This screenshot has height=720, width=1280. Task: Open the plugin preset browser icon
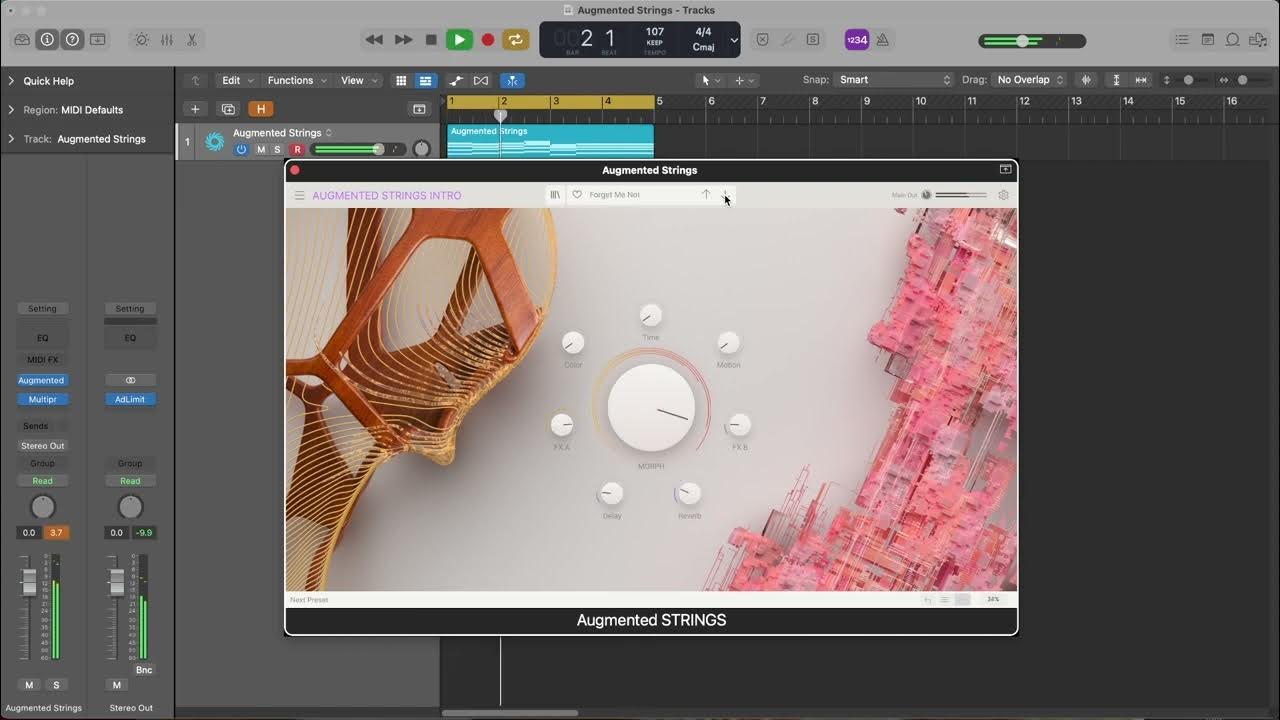click(x=555, y=195)
